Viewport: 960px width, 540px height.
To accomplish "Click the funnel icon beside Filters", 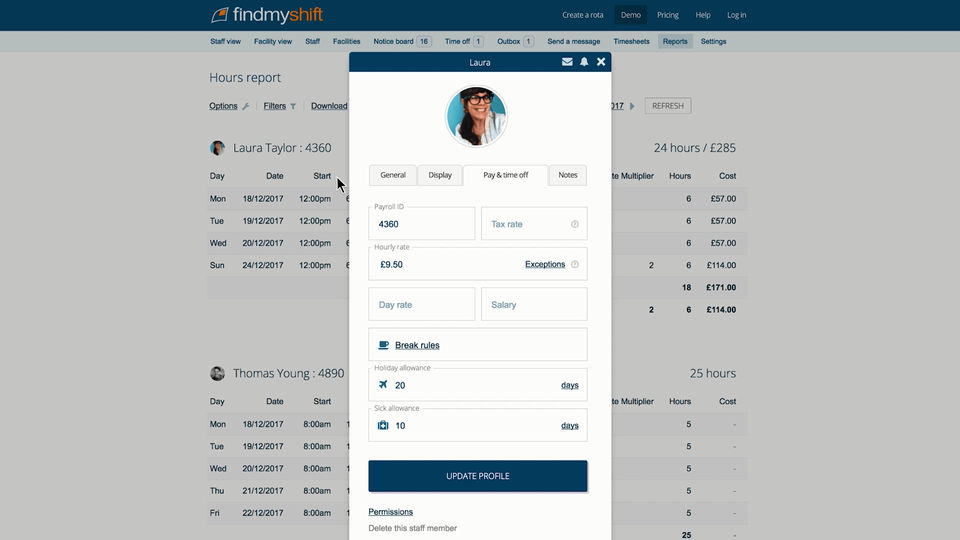I will point(293,107).
